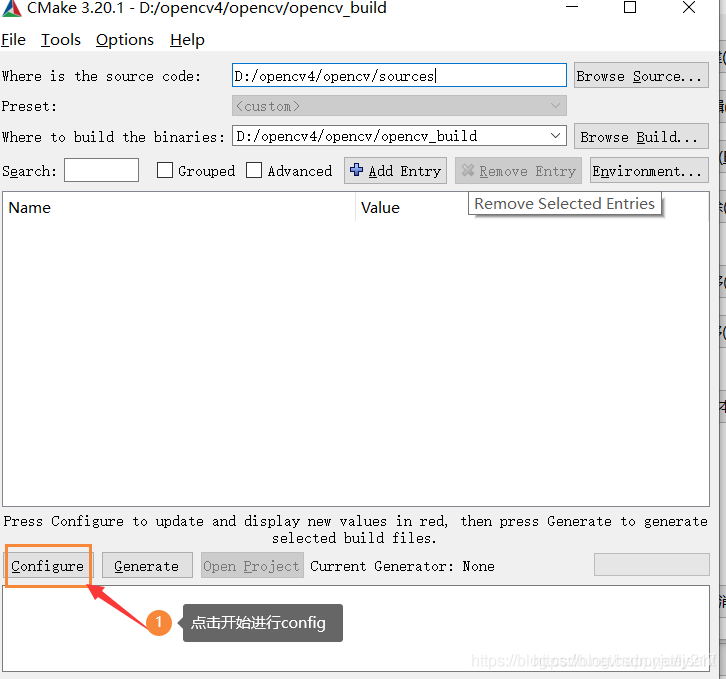Click the Generate button
The height and width of the screenshot is (679, 726).
(x=147, y=566)
